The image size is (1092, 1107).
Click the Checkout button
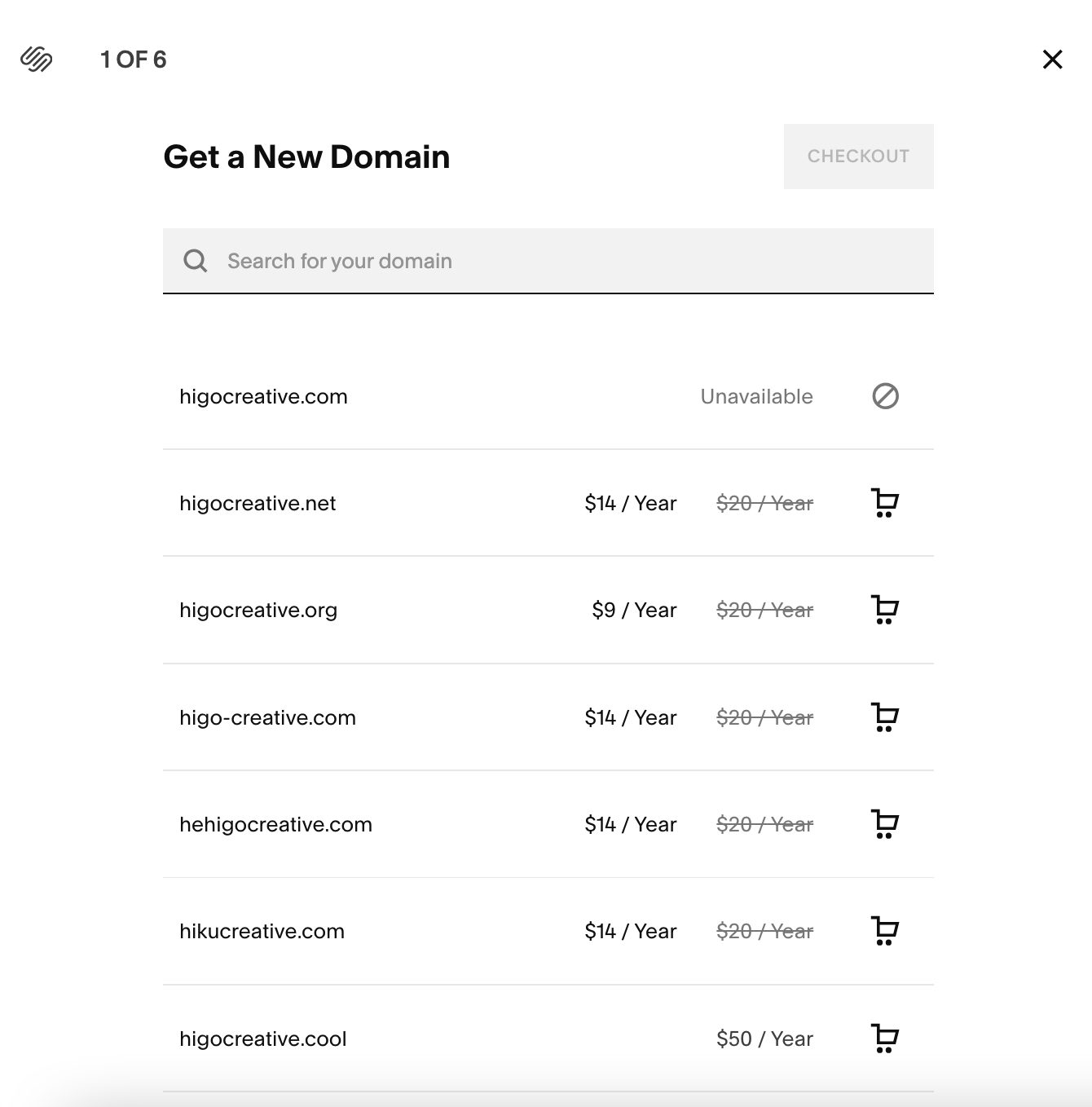(x=858, y=157)
